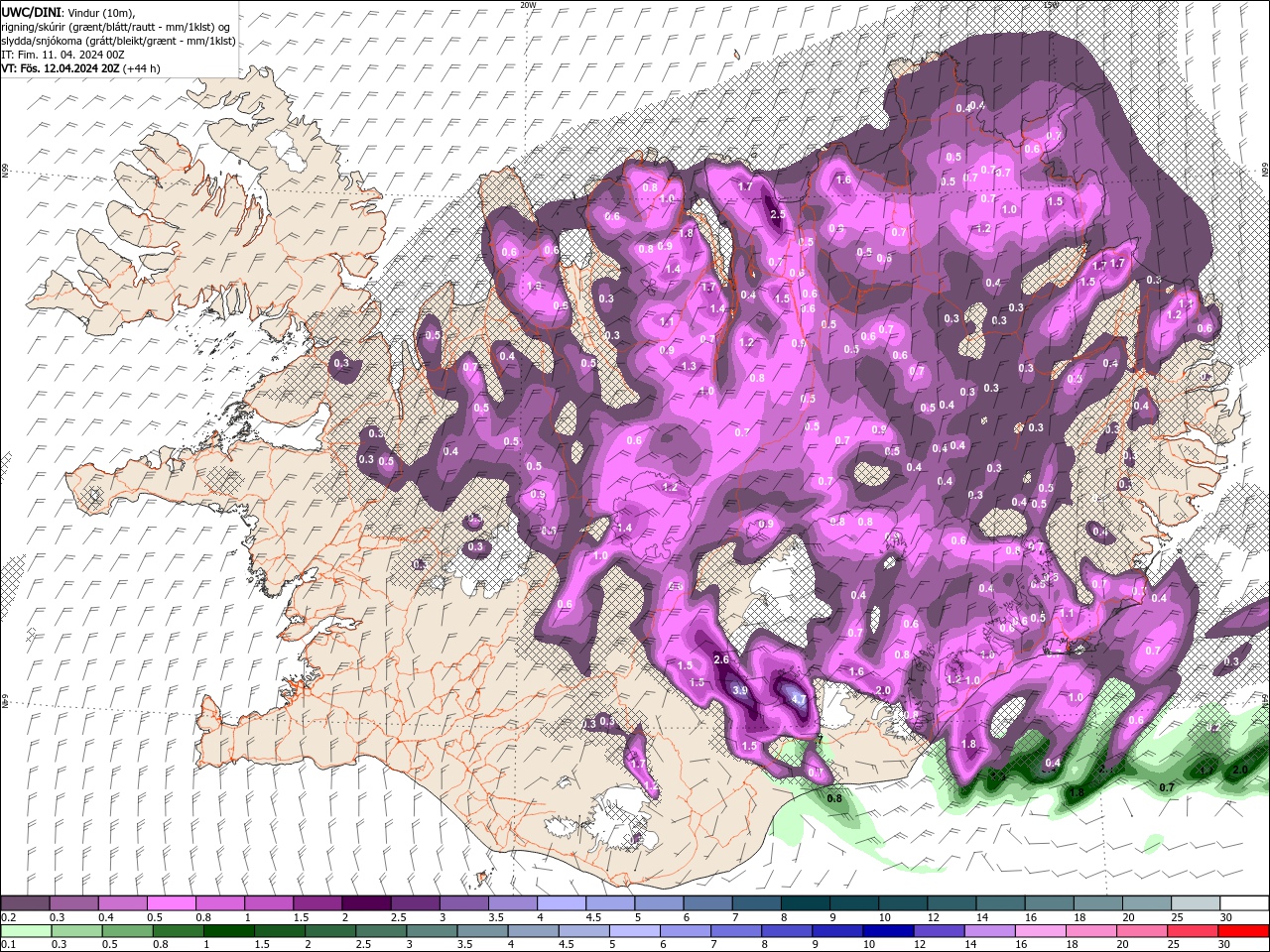Viewport: 1270px width, 952px height.
Task: Pick the upper legend swatch labeled 0.2
Action: 25,903
